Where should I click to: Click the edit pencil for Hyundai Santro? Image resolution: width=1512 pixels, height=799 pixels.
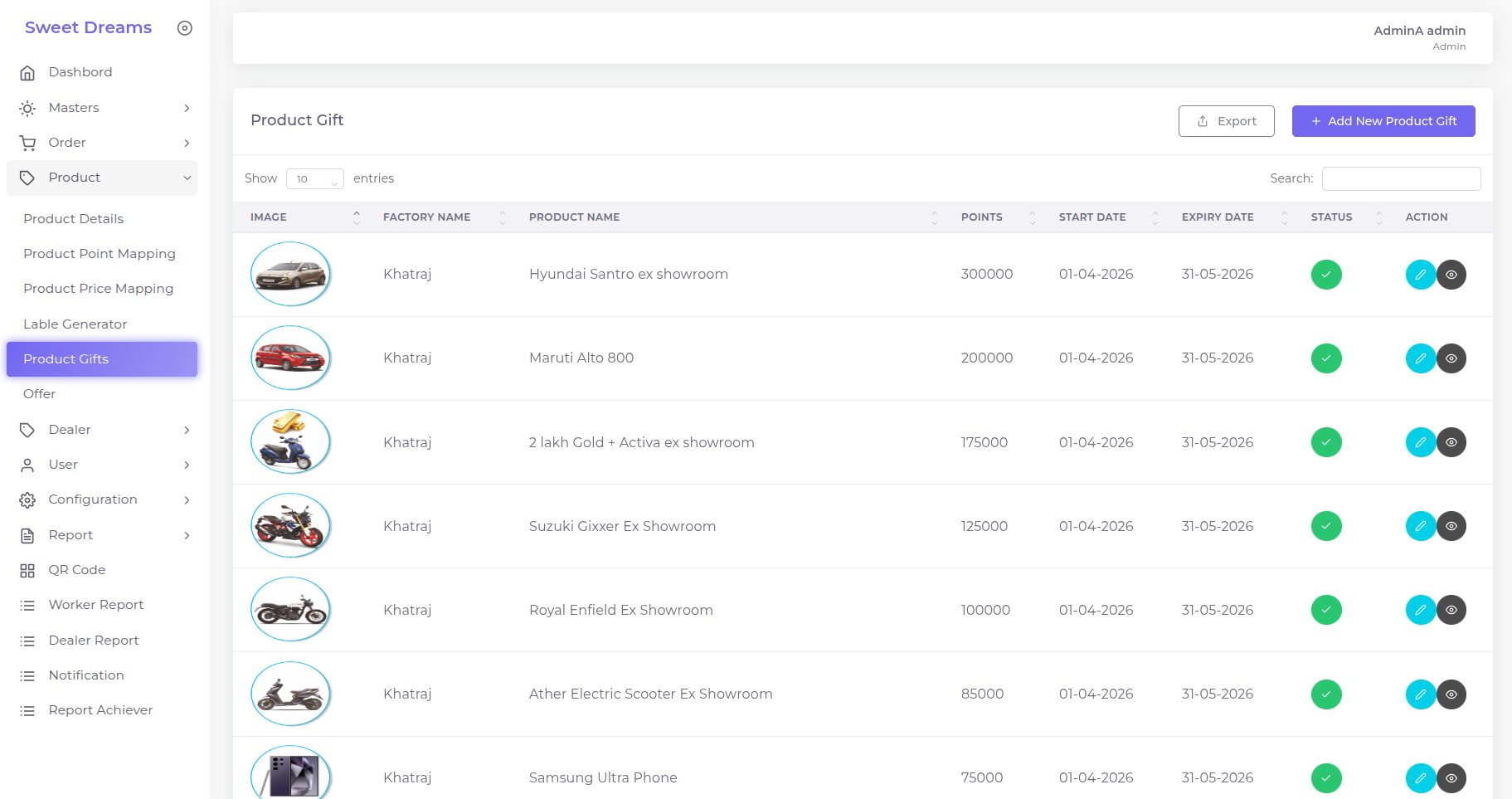(1420, 275)
